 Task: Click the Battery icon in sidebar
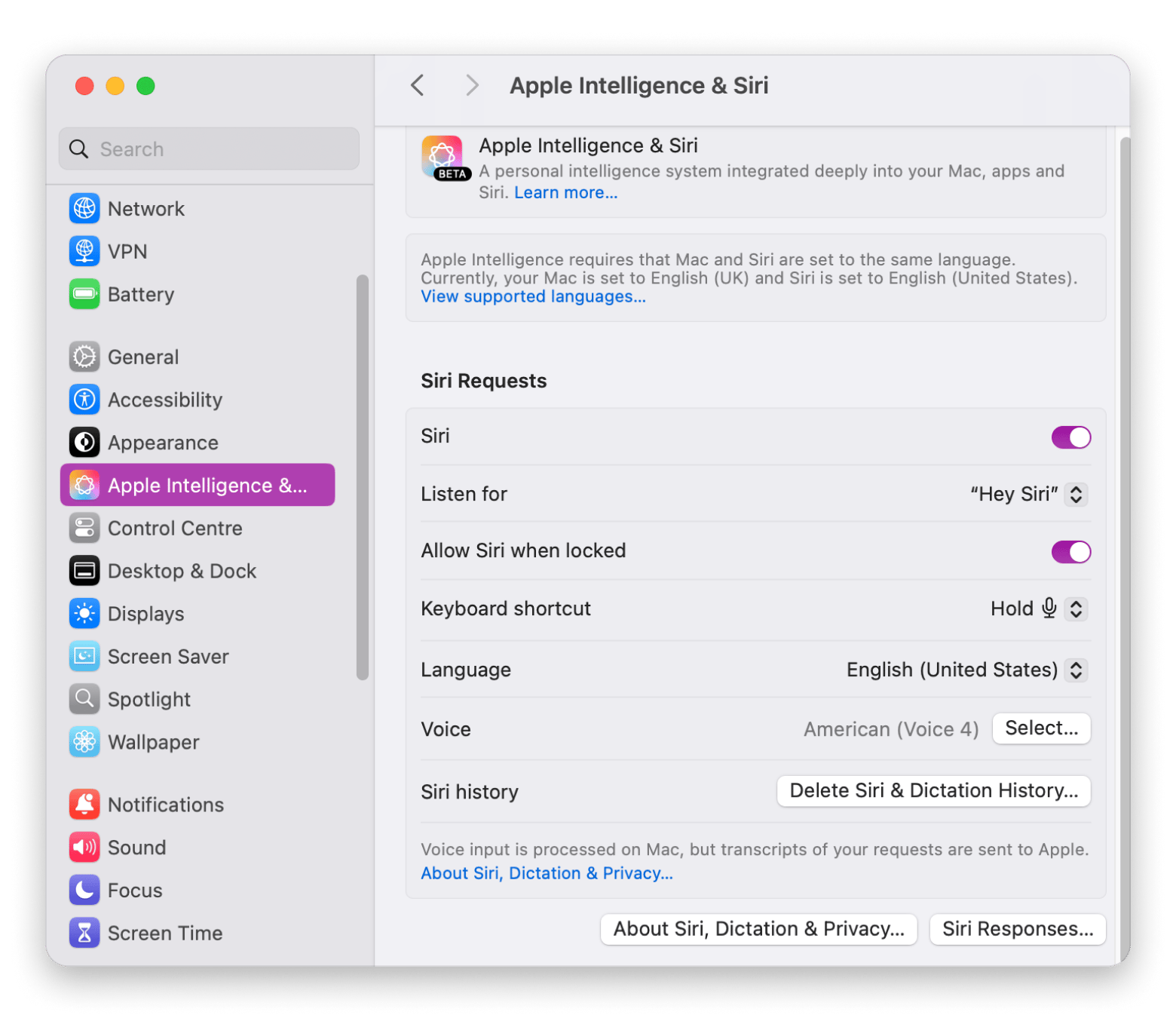pyautogui.click(x=84, y=294)
